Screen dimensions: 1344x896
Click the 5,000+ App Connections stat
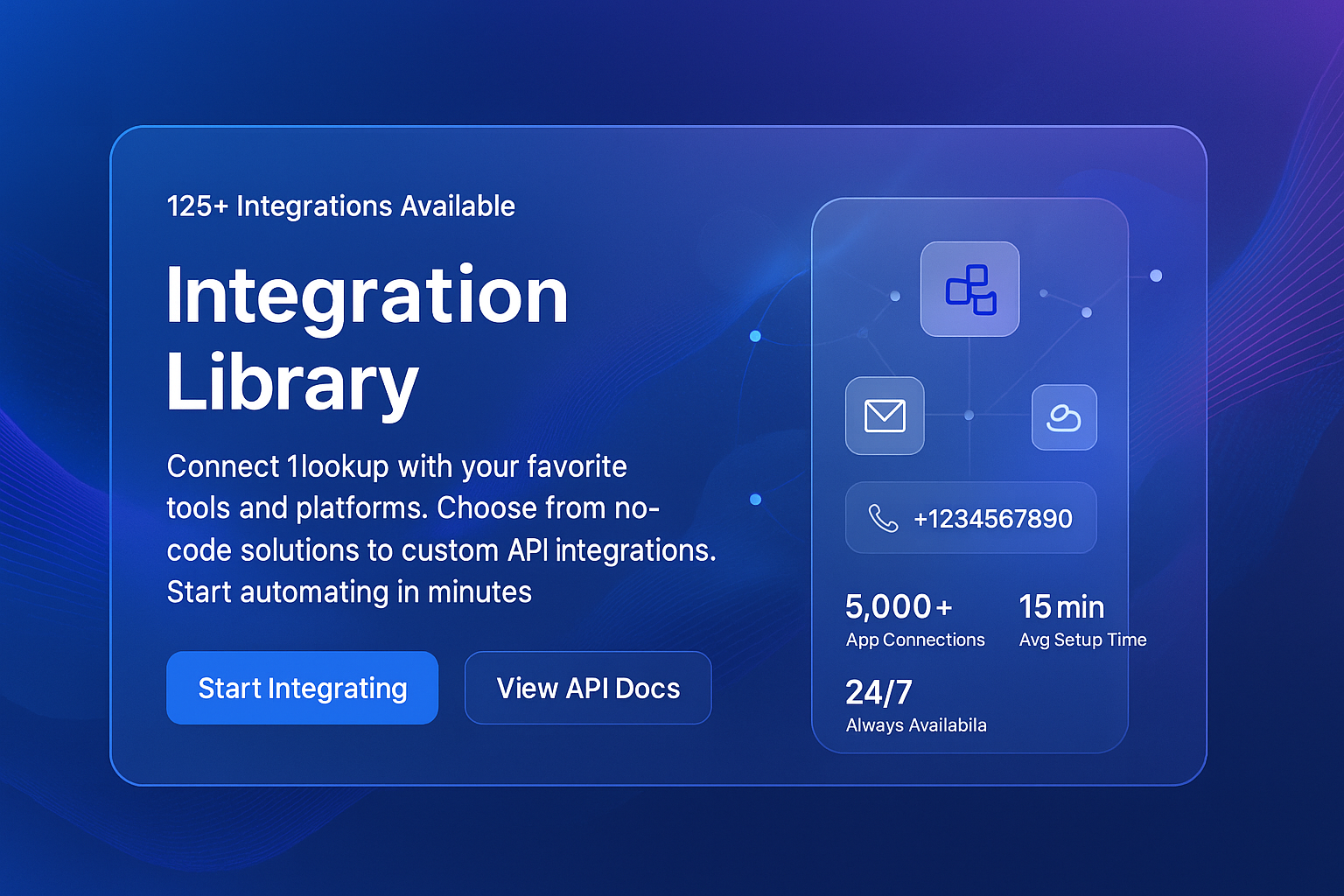click(915, 619)
